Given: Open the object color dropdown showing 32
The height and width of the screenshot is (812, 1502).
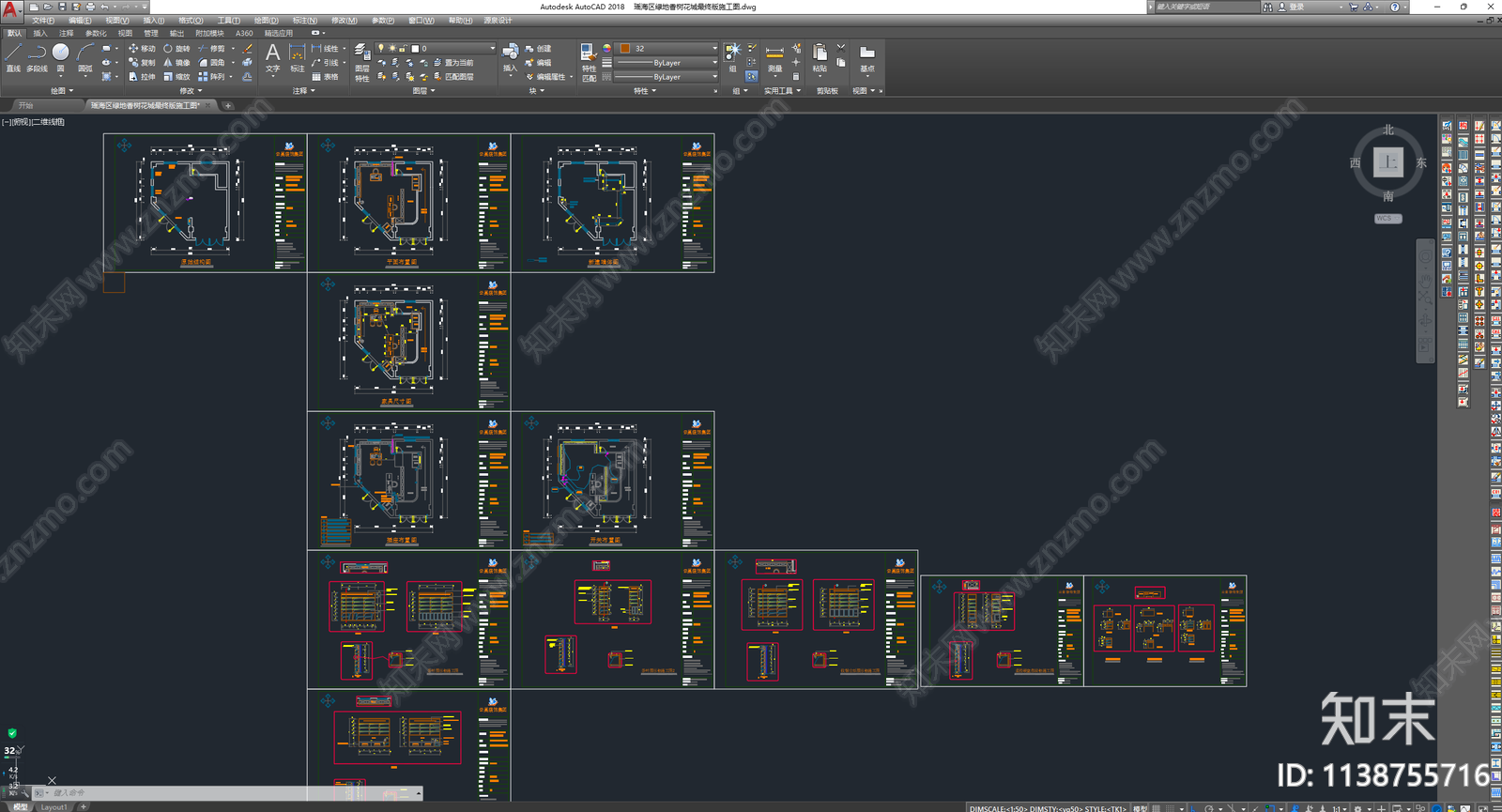Looking at the screenshot, I should coord(667,48).
